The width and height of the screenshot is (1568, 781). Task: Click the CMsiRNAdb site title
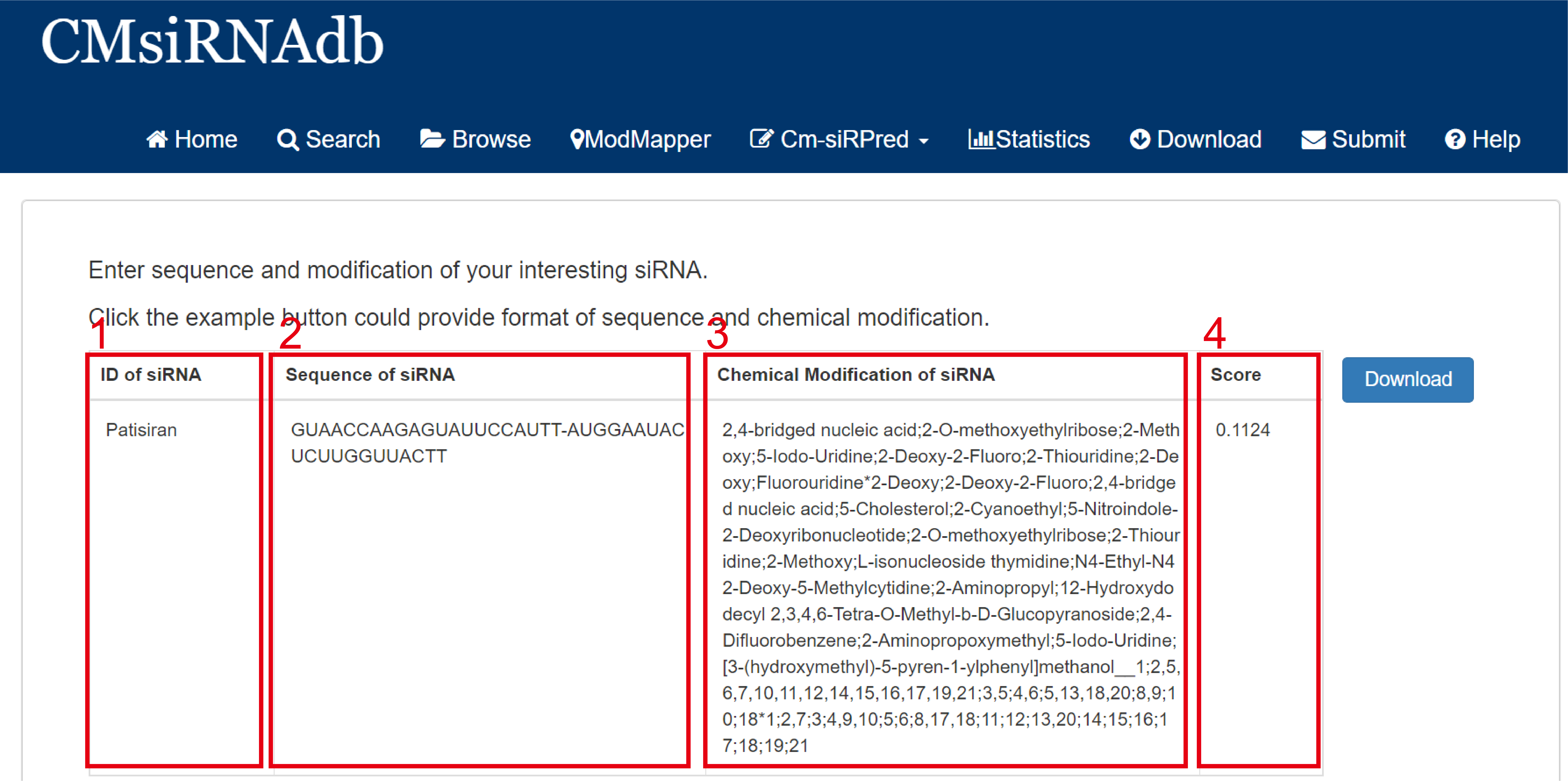point(212,41)
